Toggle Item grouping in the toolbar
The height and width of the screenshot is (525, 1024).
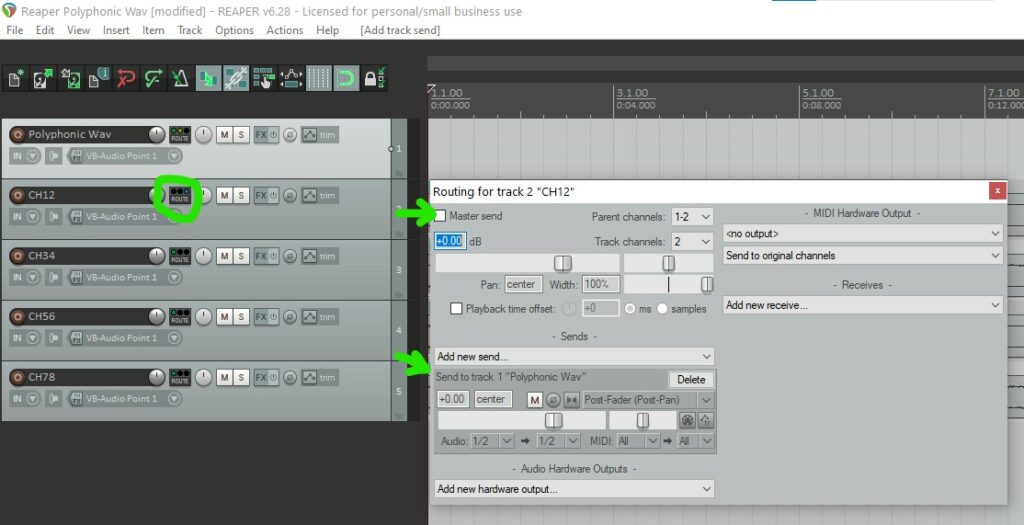[236, 79]
